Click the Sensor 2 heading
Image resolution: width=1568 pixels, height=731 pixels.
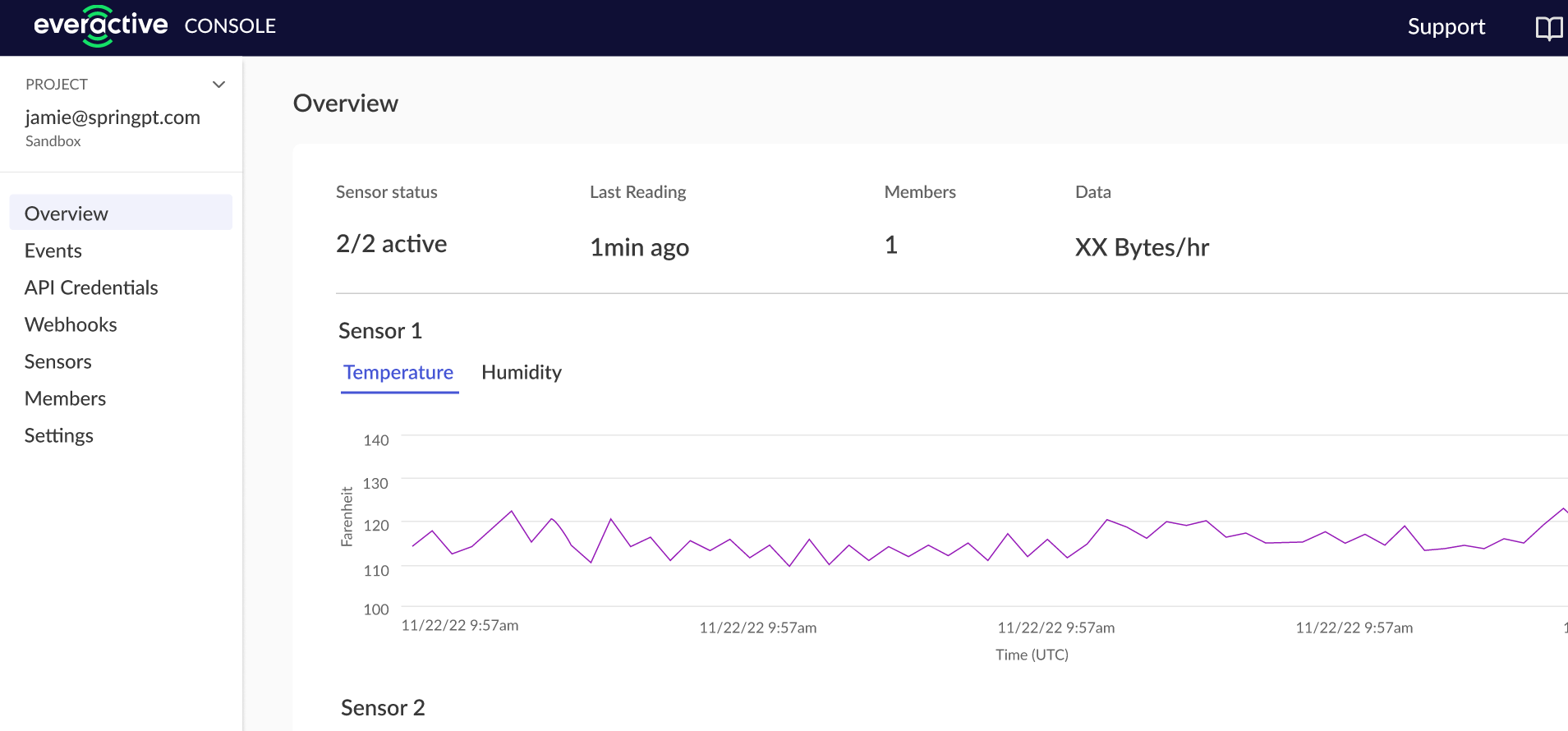click(x=383, y=708)
